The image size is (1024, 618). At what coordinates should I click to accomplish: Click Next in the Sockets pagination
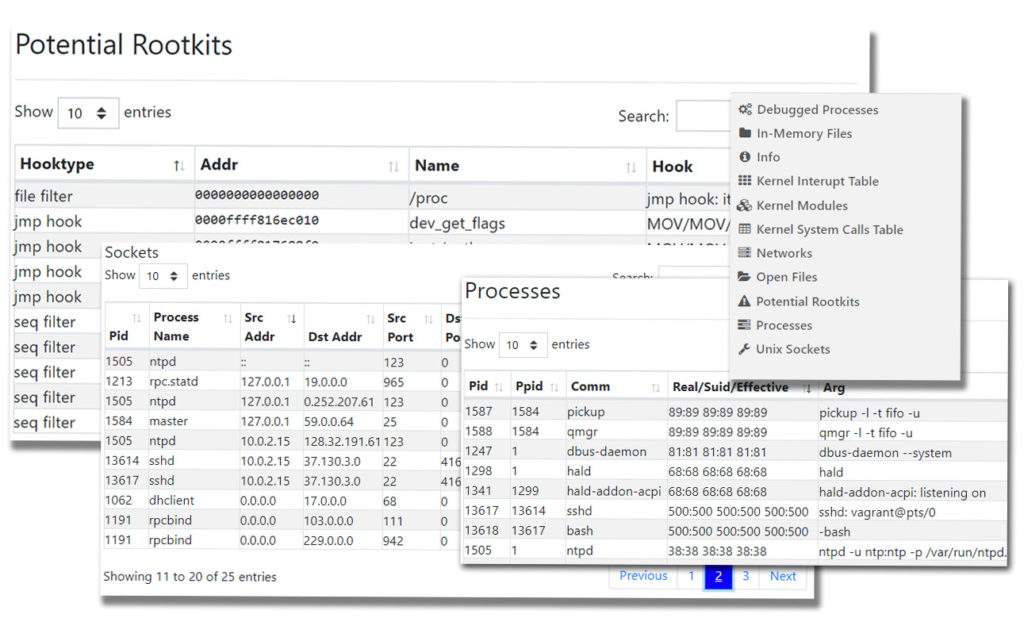(783, 576)
